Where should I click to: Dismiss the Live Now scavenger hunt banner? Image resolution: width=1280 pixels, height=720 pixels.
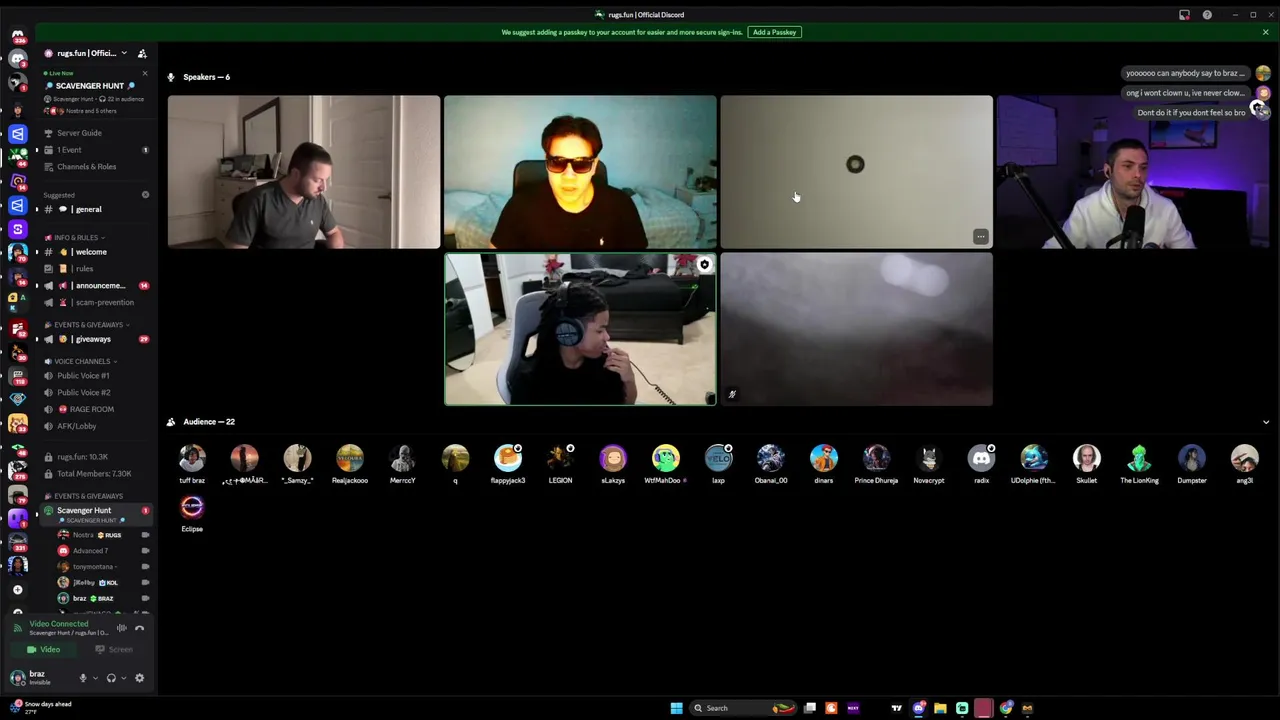[x=144, y=73]
